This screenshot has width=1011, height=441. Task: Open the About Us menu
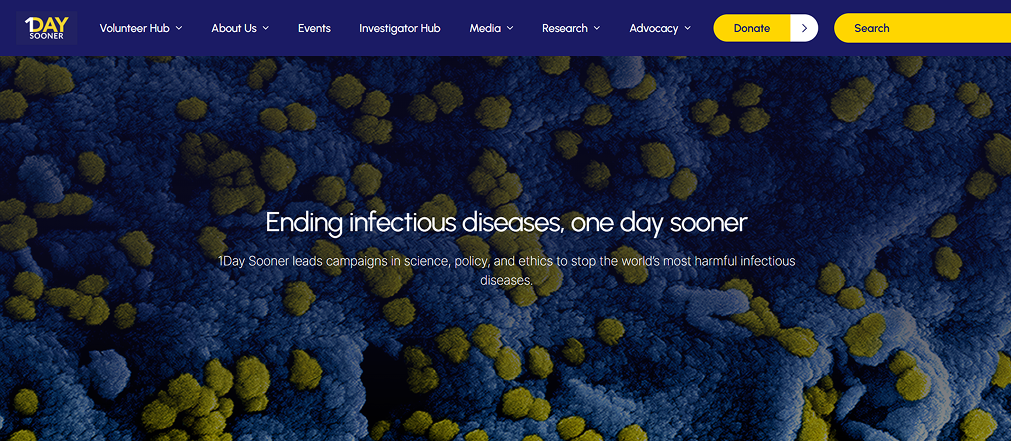click(x=234, y=28)
